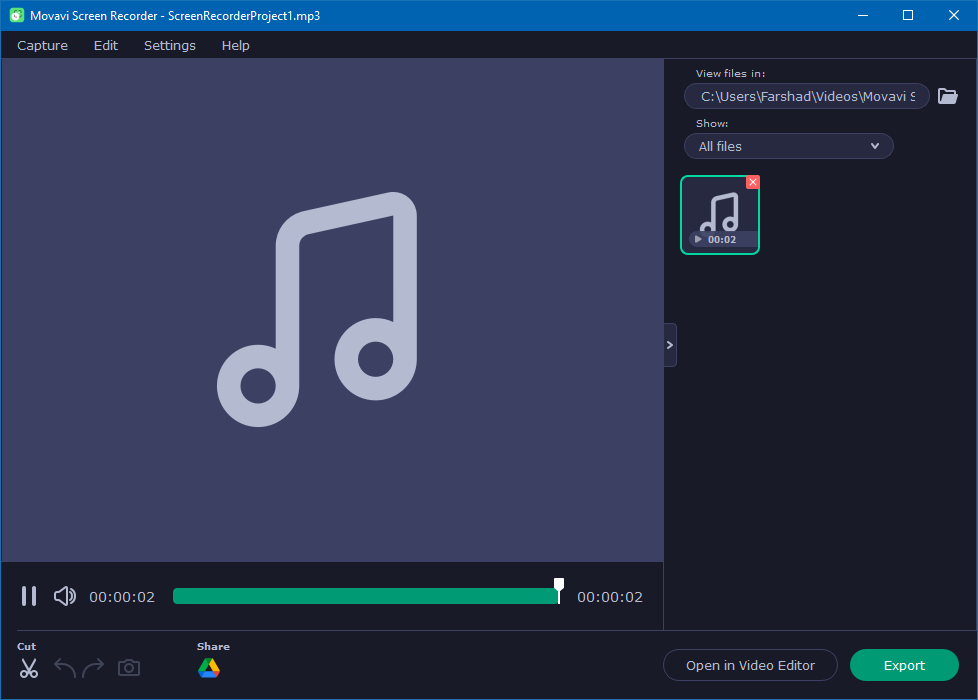
Task: Share to Google Drive
Action: 209,668
